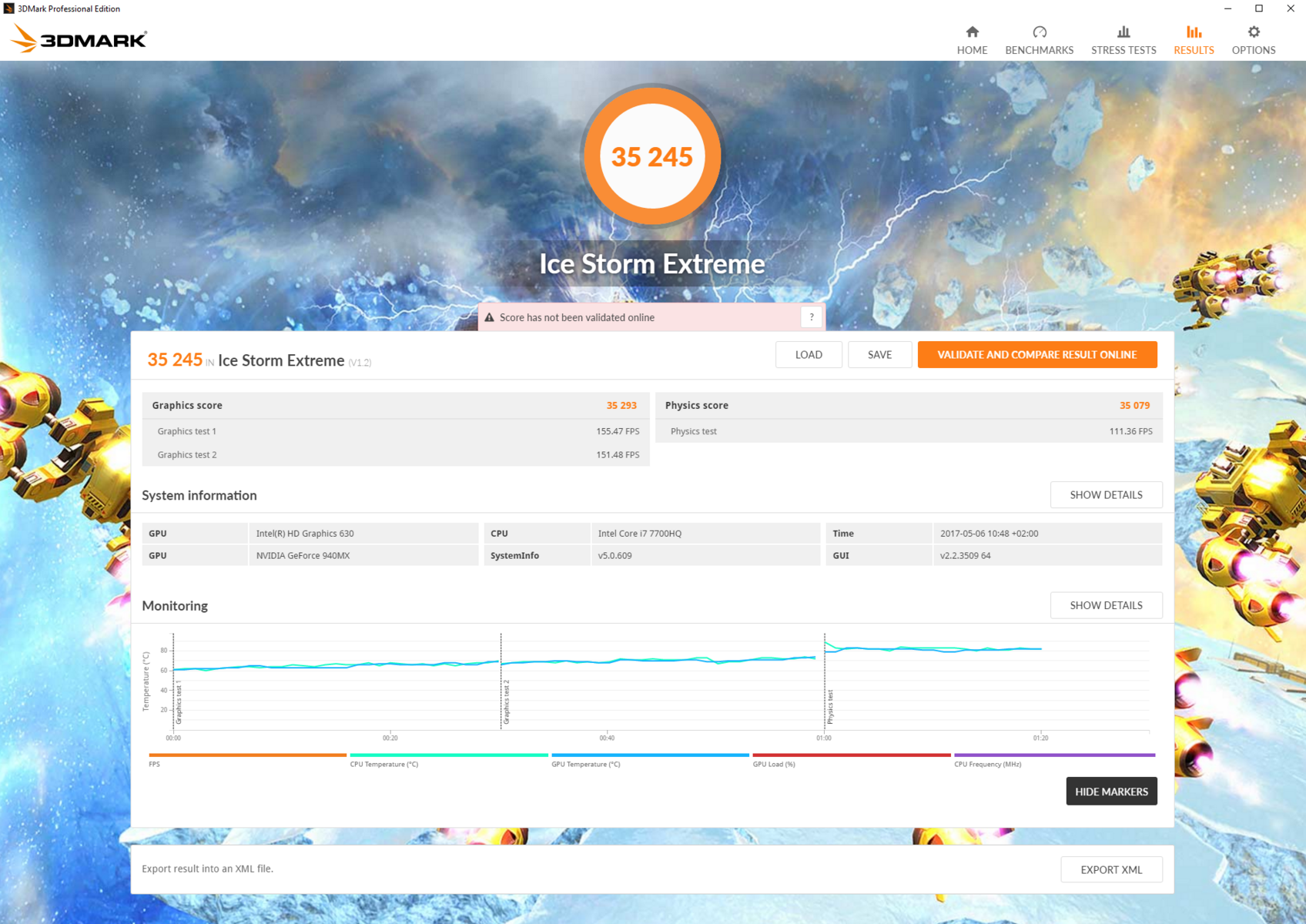Click the 3DMark title bar app icon
Image resolution: width=1306 pixels, height=924 pixels.
pos(8,8)
